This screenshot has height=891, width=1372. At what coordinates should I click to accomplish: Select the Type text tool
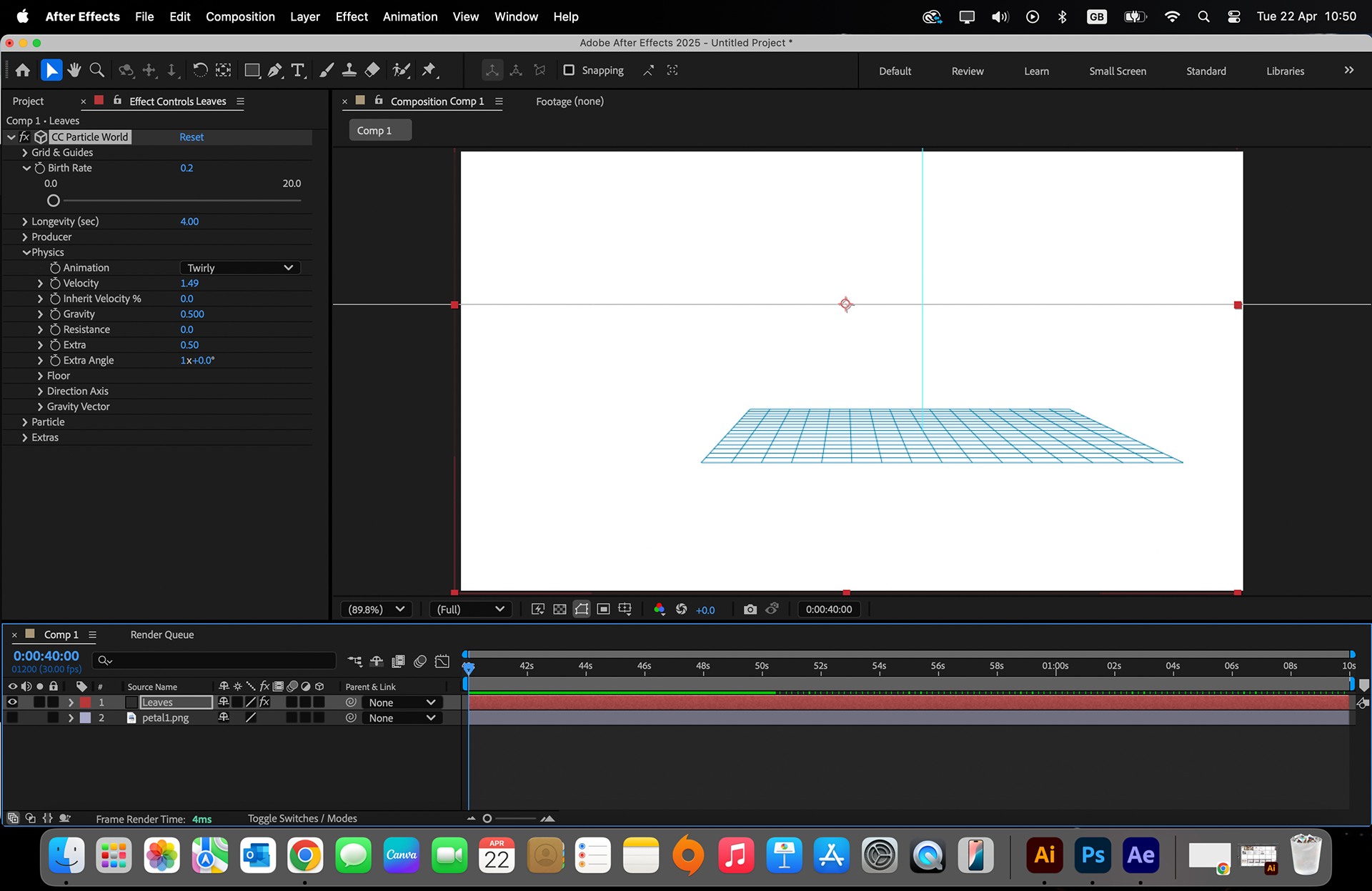point(299,70)
